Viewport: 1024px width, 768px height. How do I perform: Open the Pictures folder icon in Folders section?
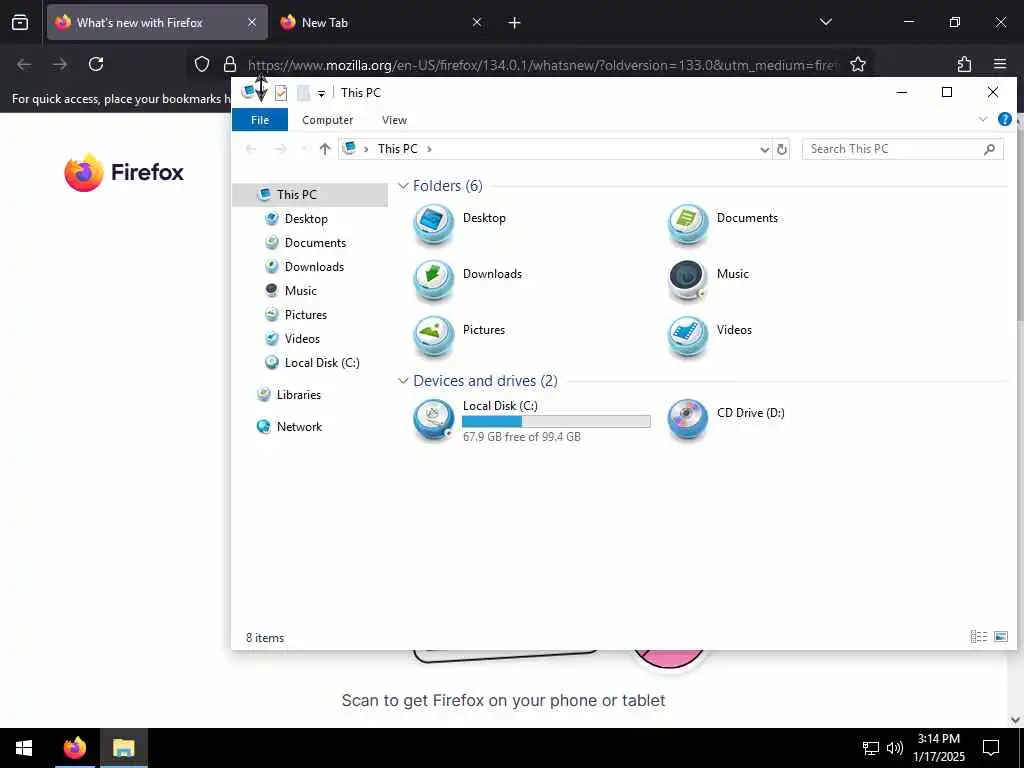(x=434, y=336)
